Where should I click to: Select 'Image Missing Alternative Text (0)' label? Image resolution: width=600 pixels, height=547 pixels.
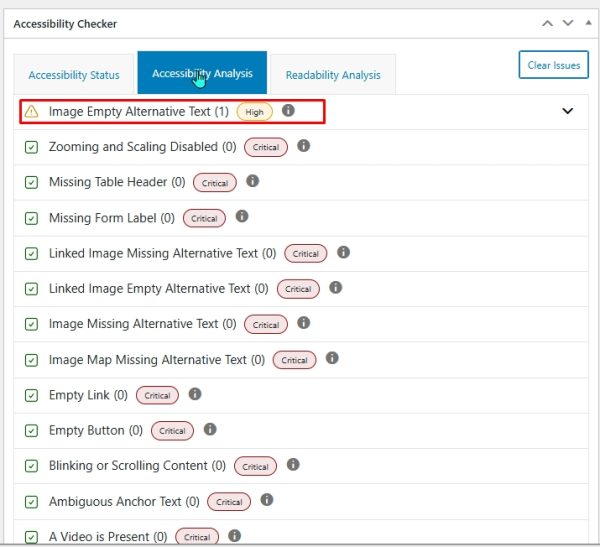point(142,323)
